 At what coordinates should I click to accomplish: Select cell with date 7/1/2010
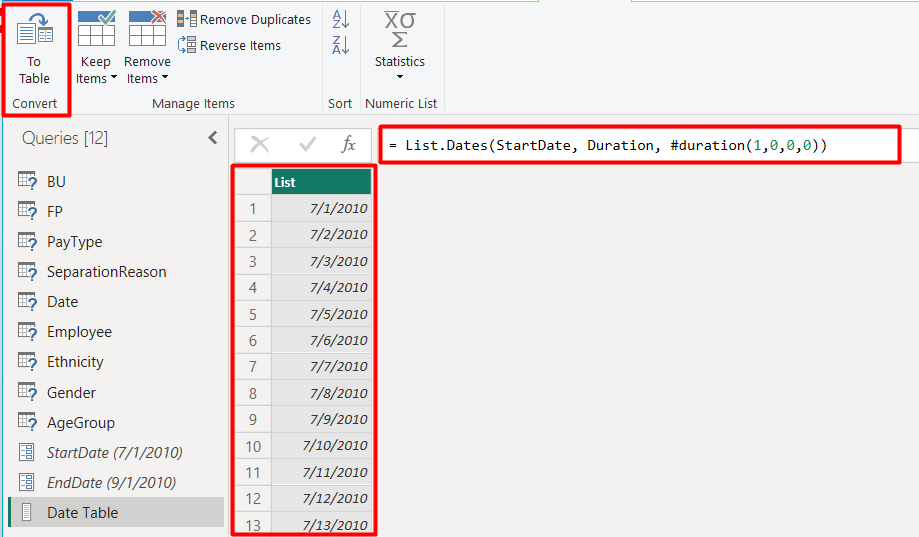[321, 208]
